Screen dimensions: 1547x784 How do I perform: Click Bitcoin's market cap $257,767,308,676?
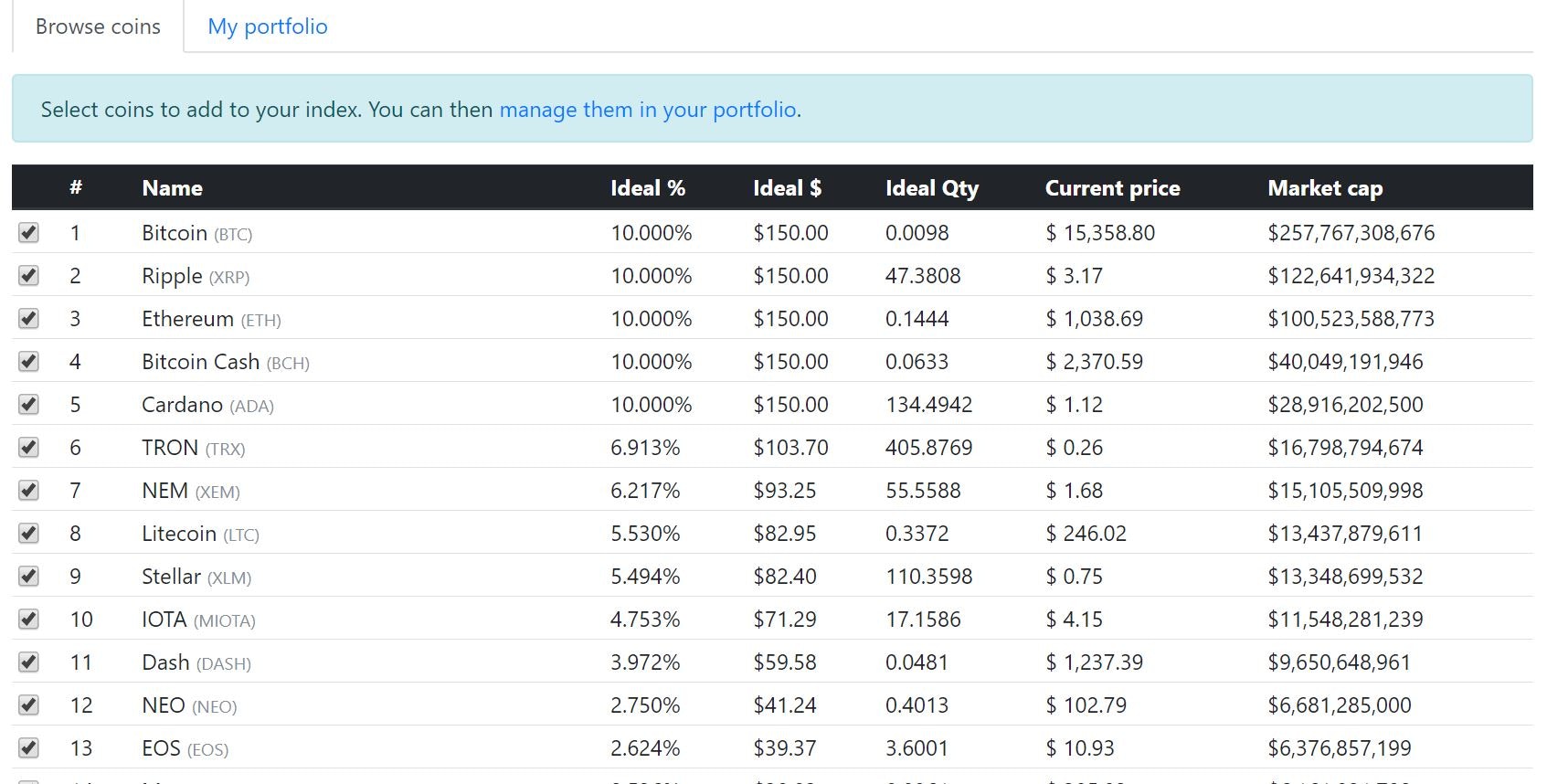coord(1351,233)
